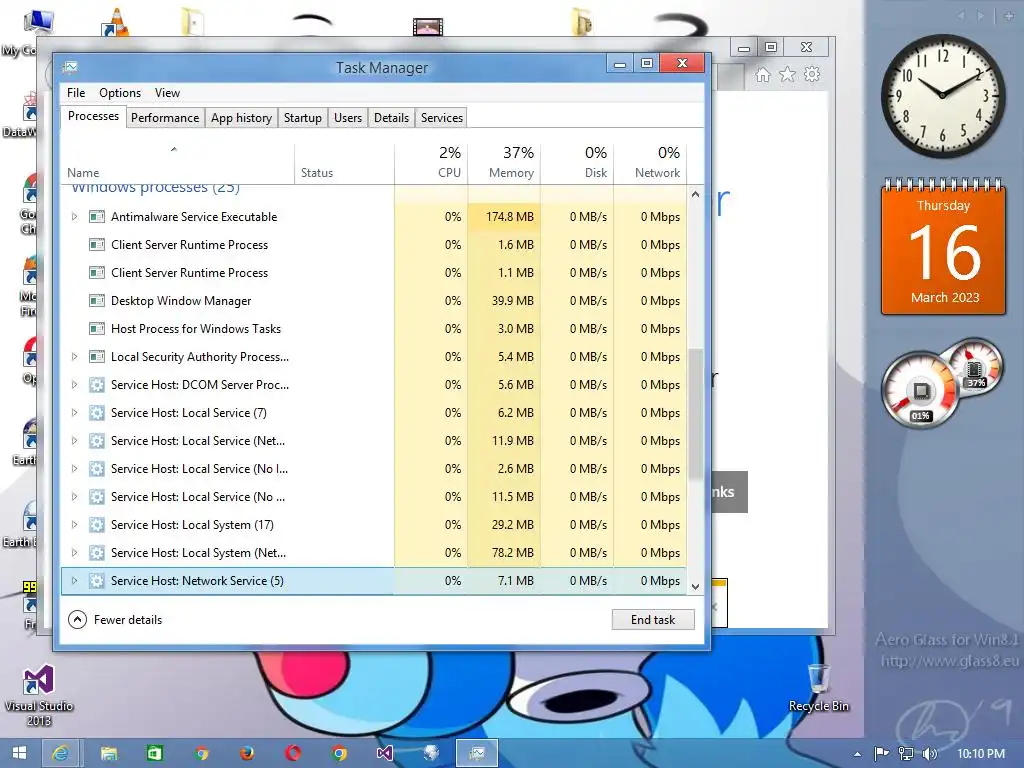The height and width of the screenshot is (768, 1024).
Task: Open the Options menu
Action: tap(120, 93)
